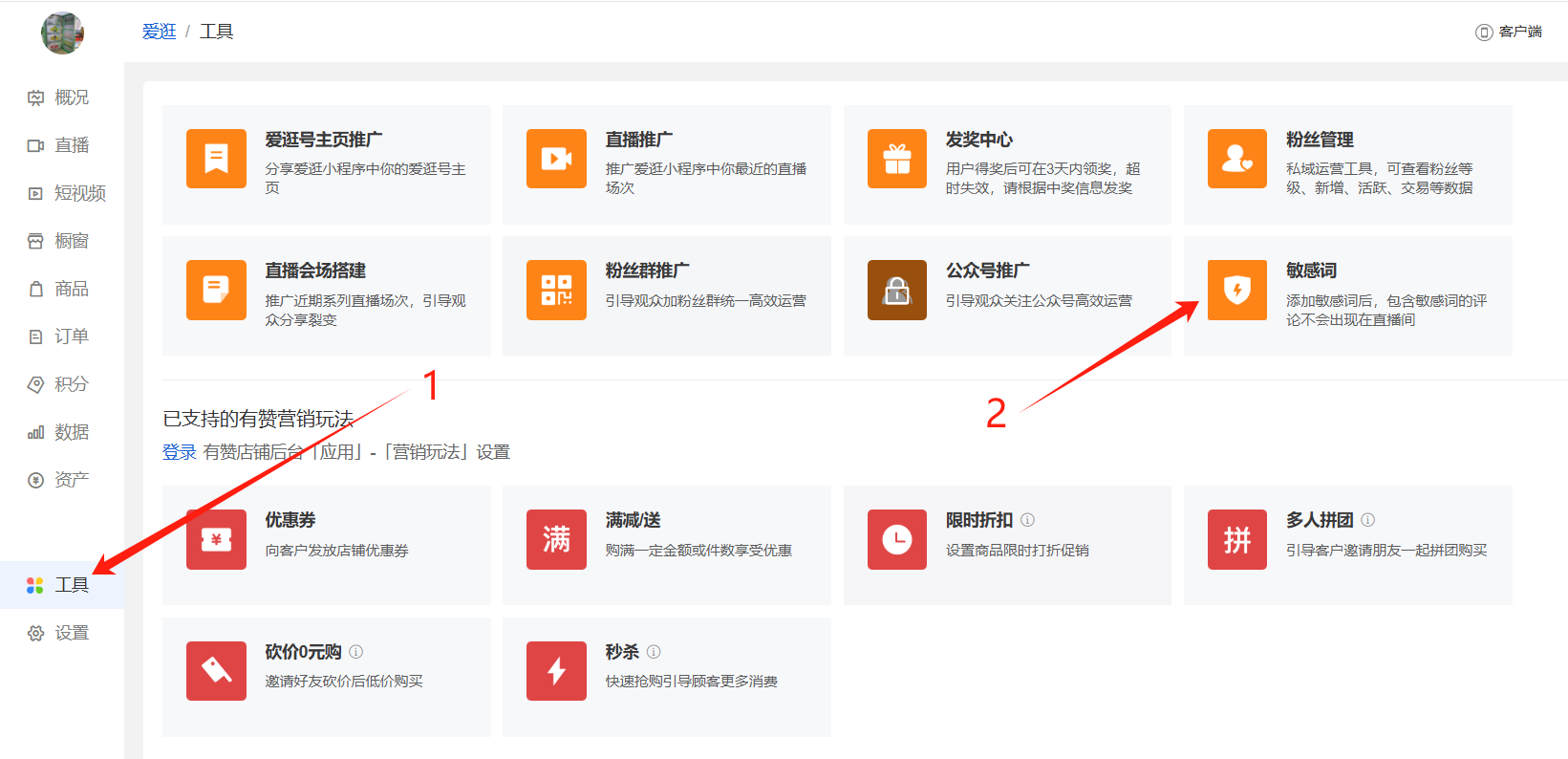
Task: Click the info icon next to 限时折扣
Action: (1027, 520)
